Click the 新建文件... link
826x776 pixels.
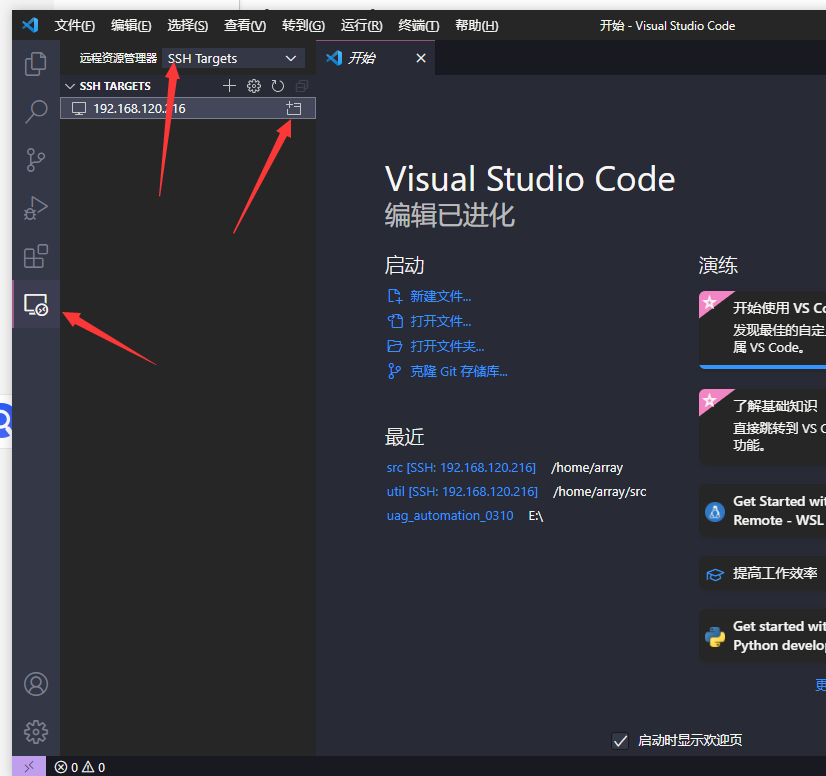(441, 297)
